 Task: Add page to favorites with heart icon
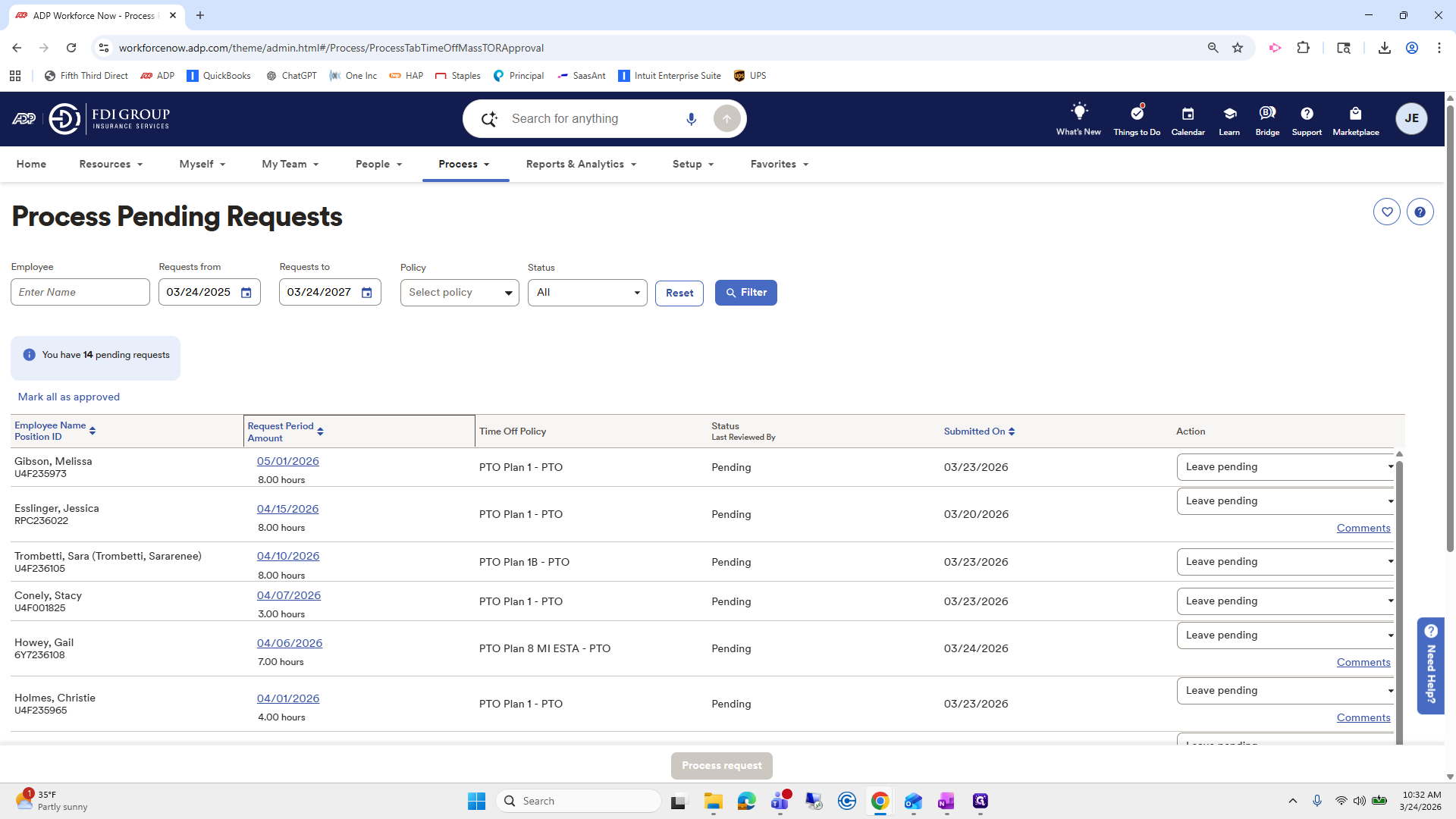point(1386,212)
